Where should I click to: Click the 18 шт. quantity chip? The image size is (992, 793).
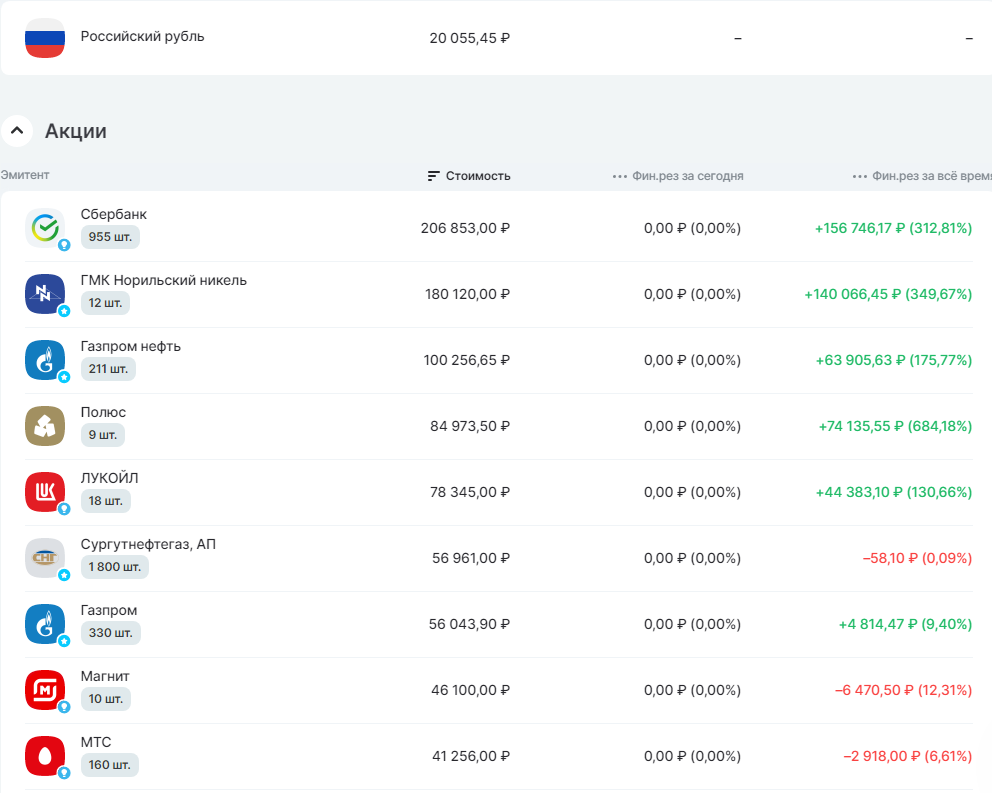click(106, 501)
